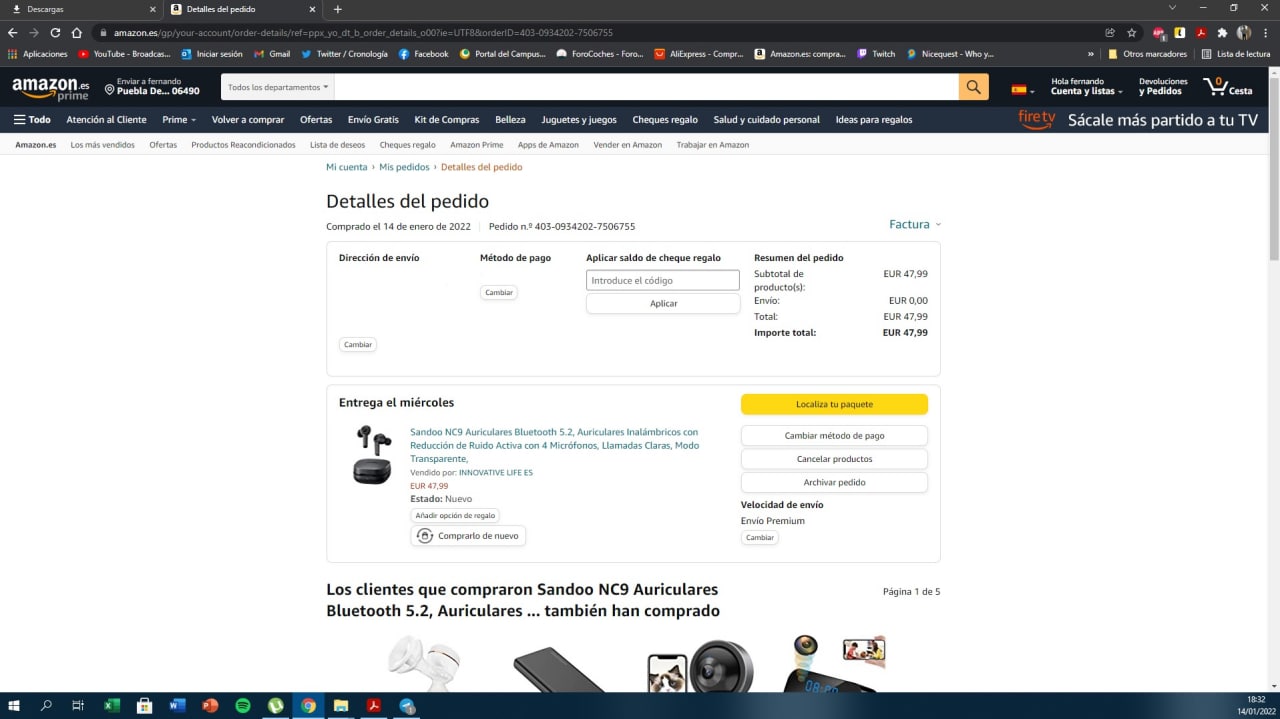Screen dimensions: 1280x719
Task: Bookmark this page with the star icon
Action: pos(1131,33)
